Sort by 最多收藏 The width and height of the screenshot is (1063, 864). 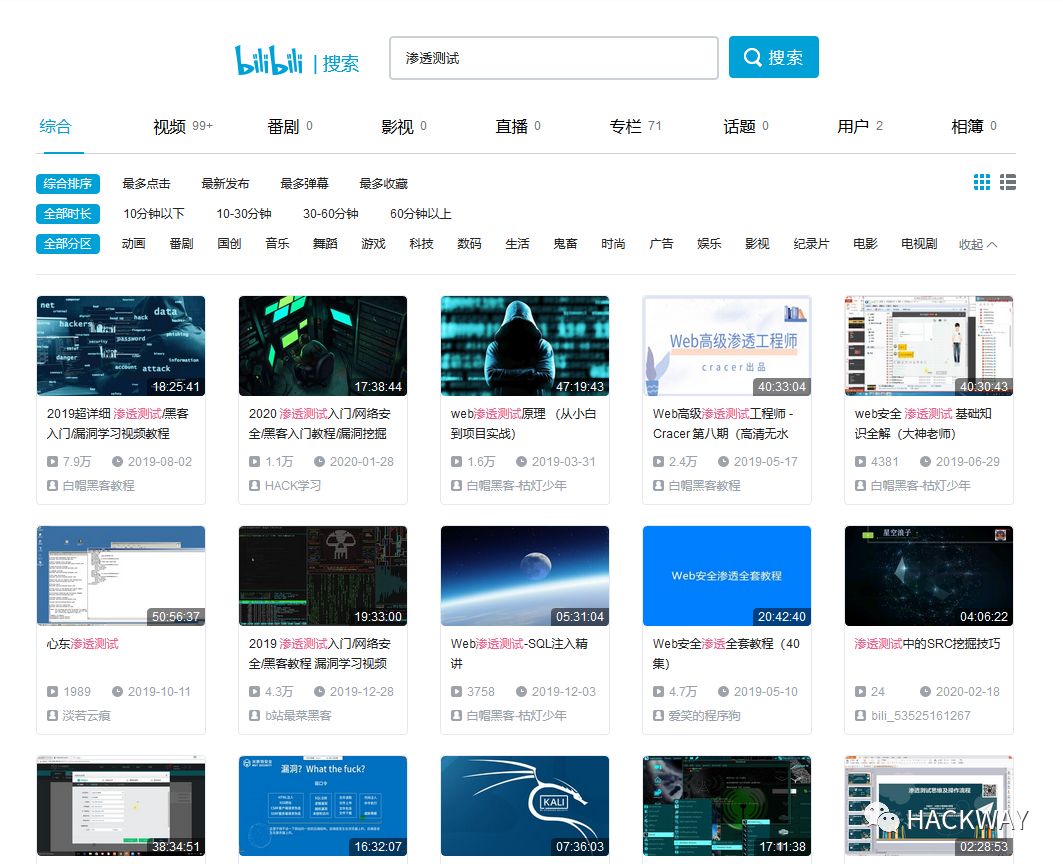(x=384, y=184)
